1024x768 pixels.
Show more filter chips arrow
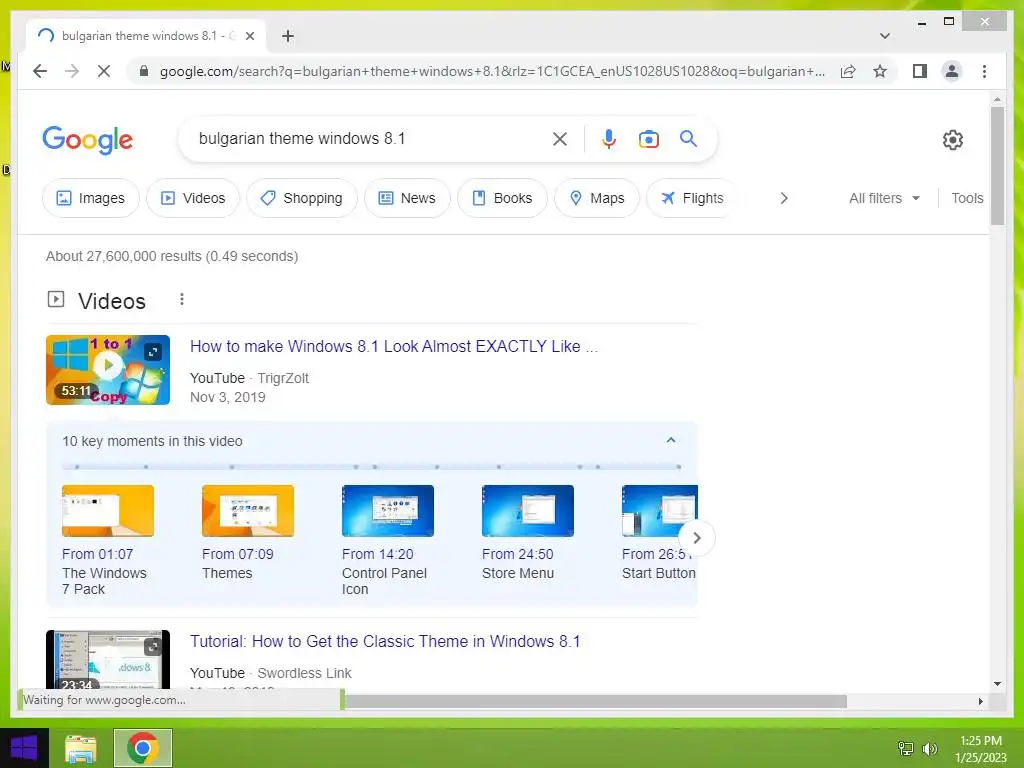784,198
